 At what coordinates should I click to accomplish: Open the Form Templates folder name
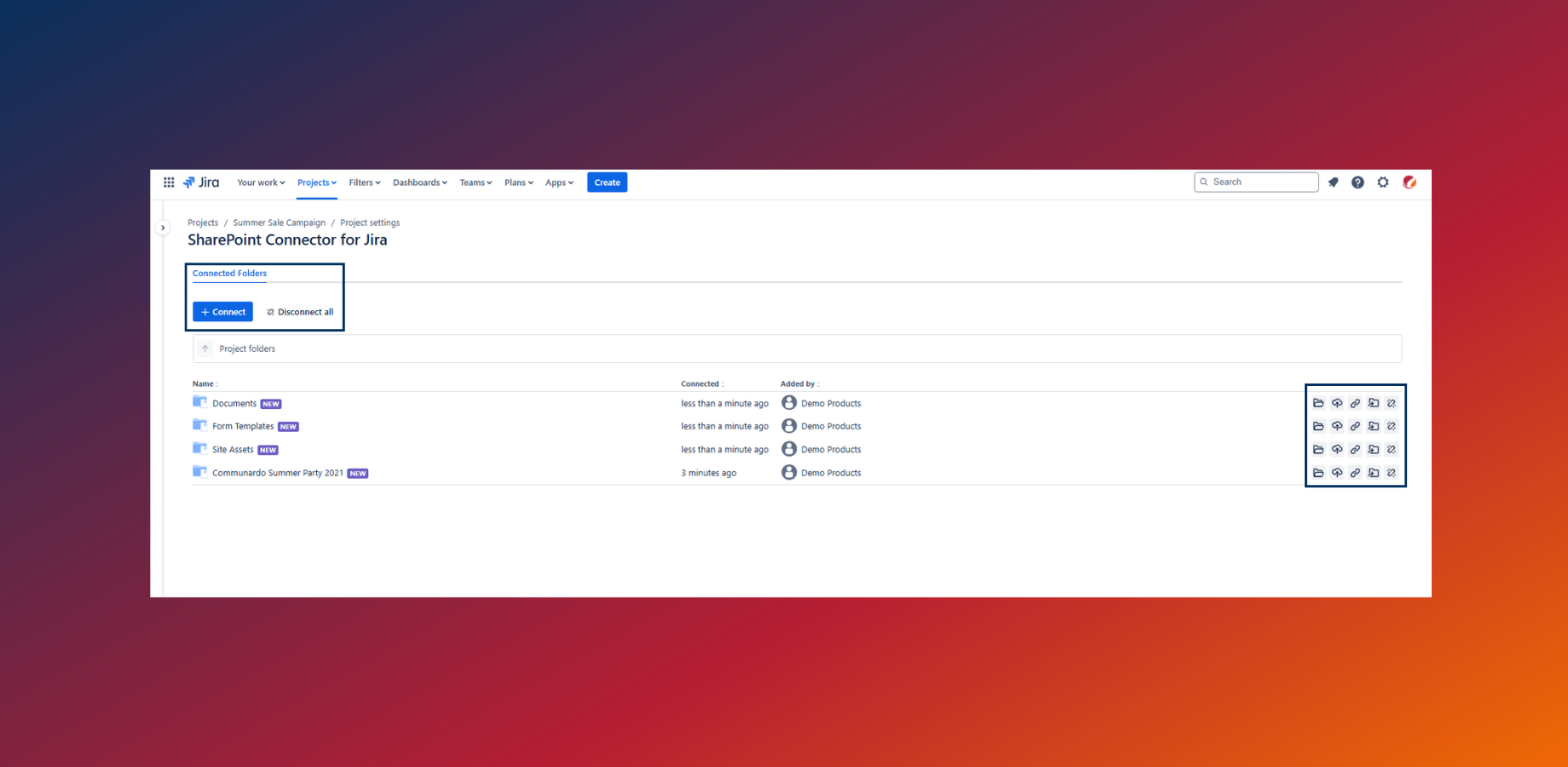[243, 426]
